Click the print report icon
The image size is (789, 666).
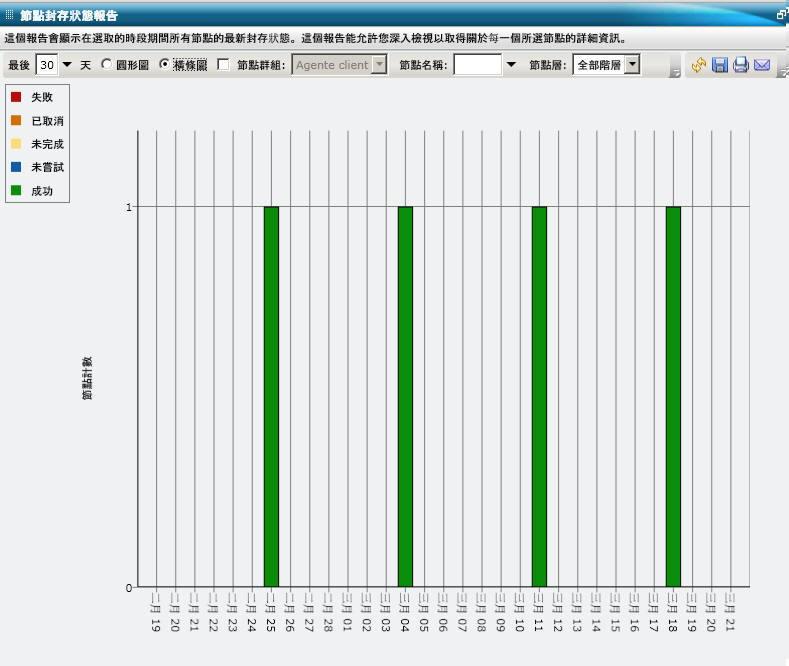[741, 65]
